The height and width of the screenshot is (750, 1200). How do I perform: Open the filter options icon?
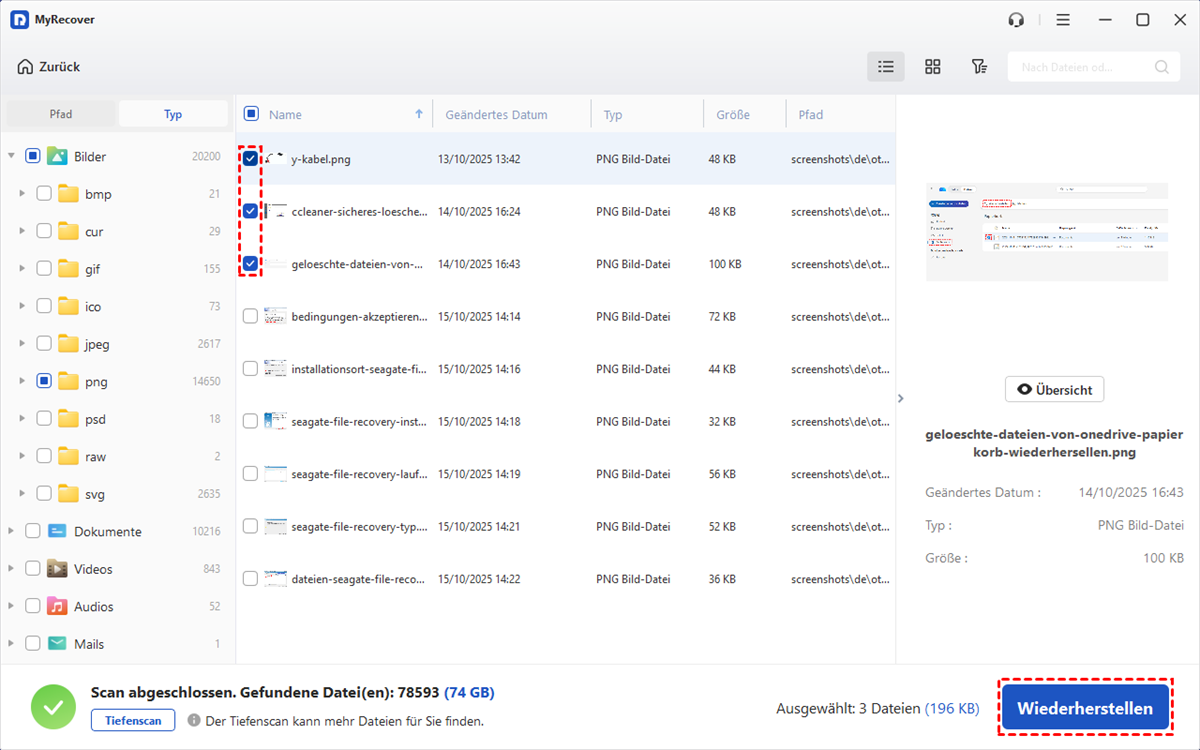979,67
